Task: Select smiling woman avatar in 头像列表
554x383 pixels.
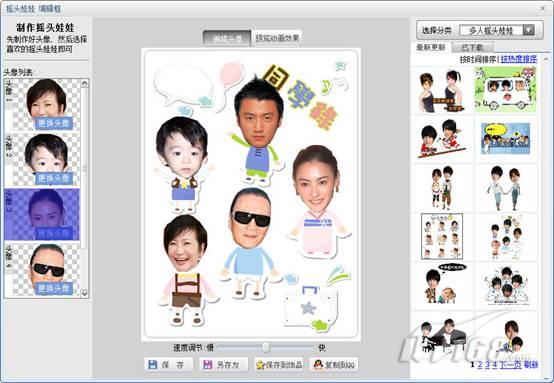Action: pos(42,105)
